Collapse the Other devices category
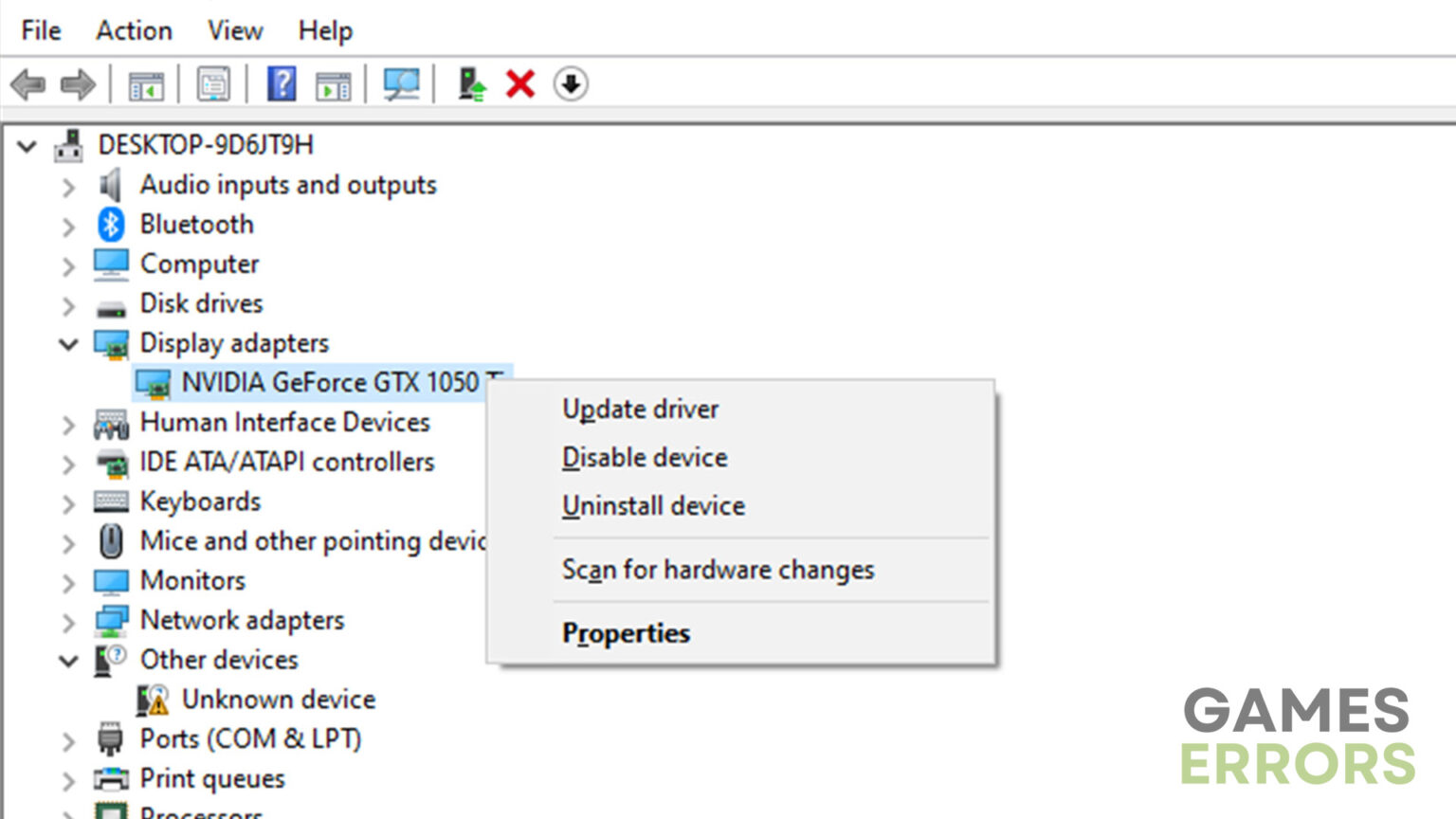The width and height of the screenshot is (1456, 819). click(66, 661)
